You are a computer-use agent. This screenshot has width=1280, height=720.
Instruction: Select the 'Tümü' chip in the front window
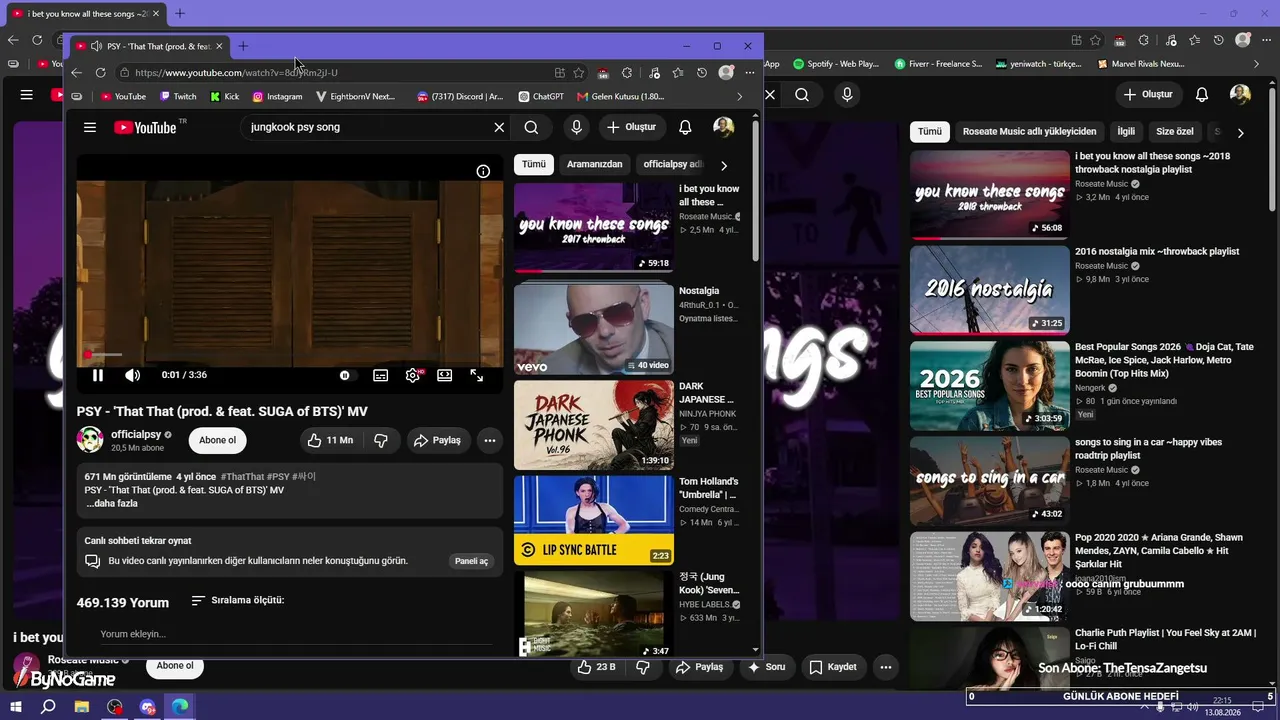pyautogui.click(x=534, y=164)
